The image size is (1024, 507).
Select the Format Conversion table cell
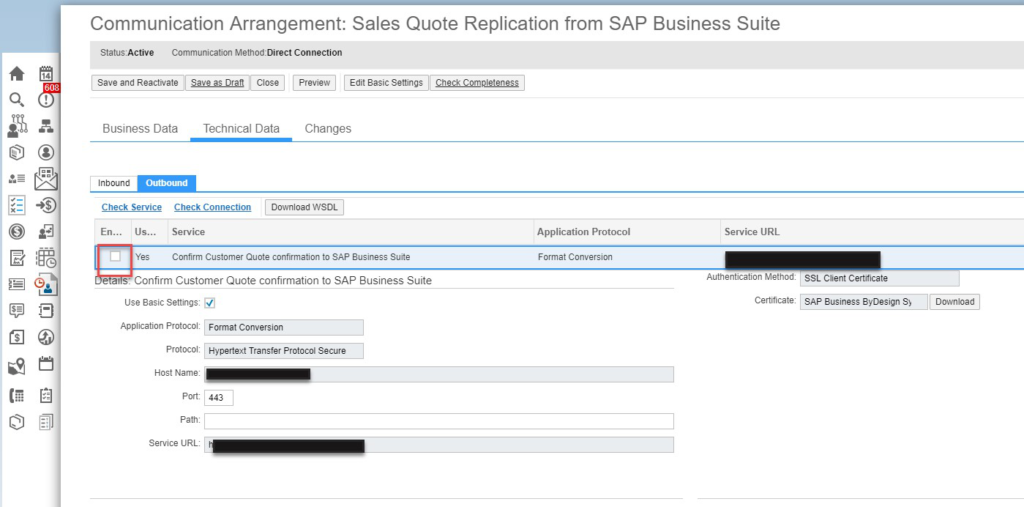[626, 257]
